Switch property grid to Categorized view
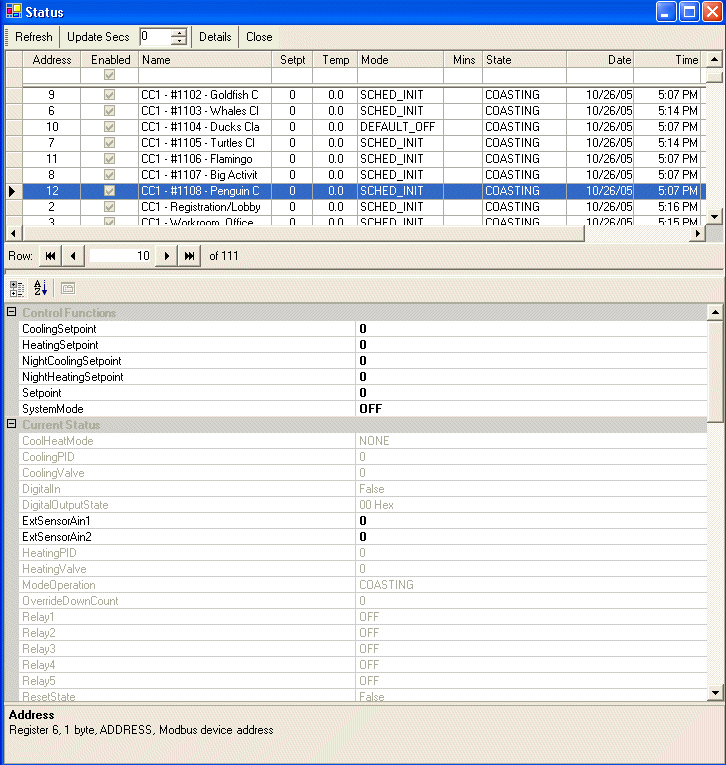The width and height of the screenshot is (726, 765). click(17, 289)
